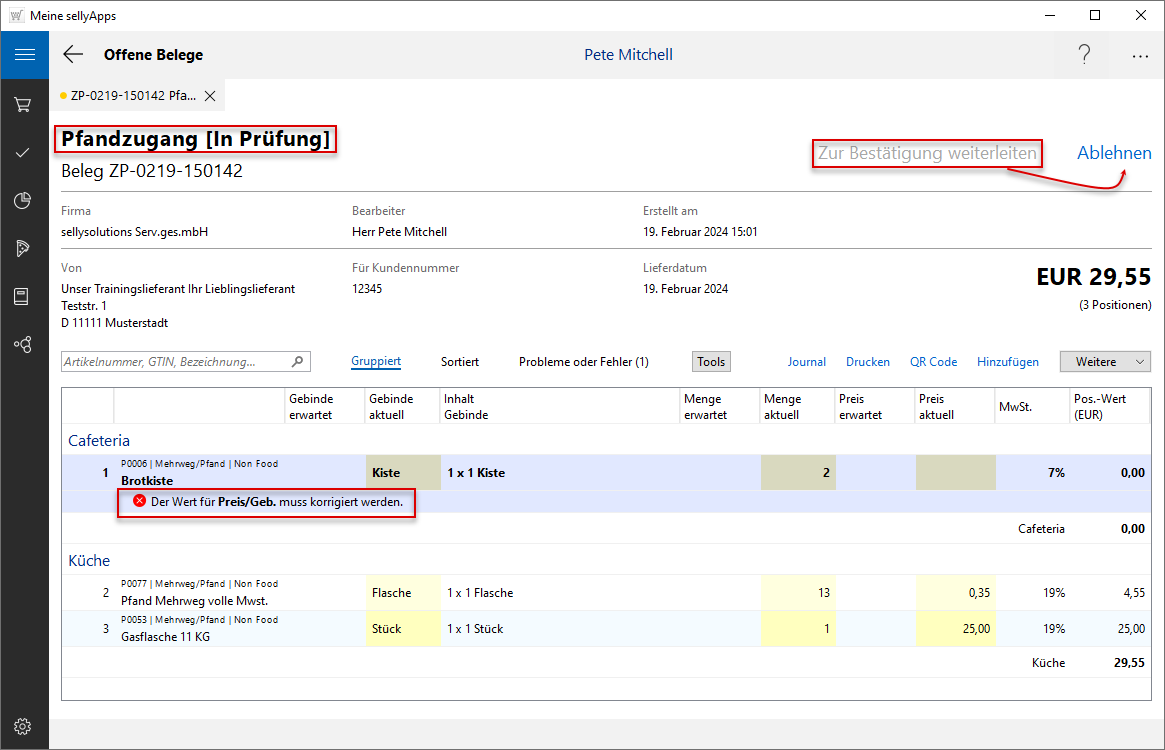
Task: Click the Ablehnen link
Action: [1114, 153]
